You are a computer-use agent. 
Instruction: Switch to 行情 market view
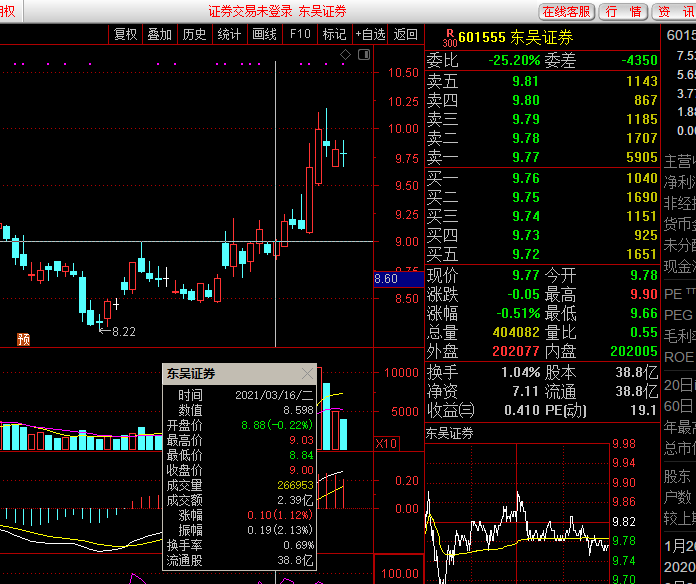[624, 12]
